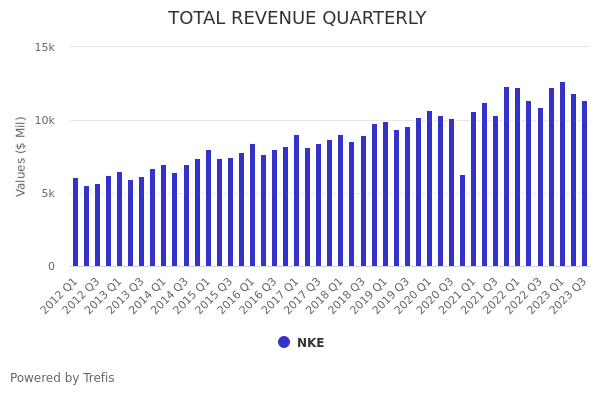Select the tallest bar for 2023 Q1
This screenshot has width=600, height=400.
(x=562, y=174)
